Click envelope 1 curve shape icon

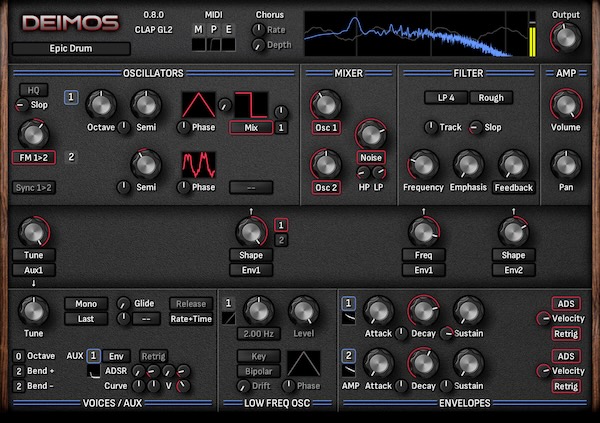(348, 318)
